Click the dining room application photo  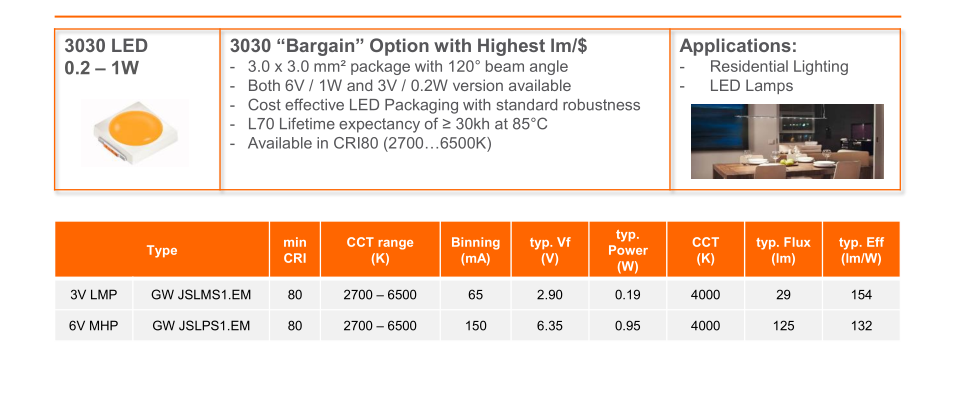787,142
